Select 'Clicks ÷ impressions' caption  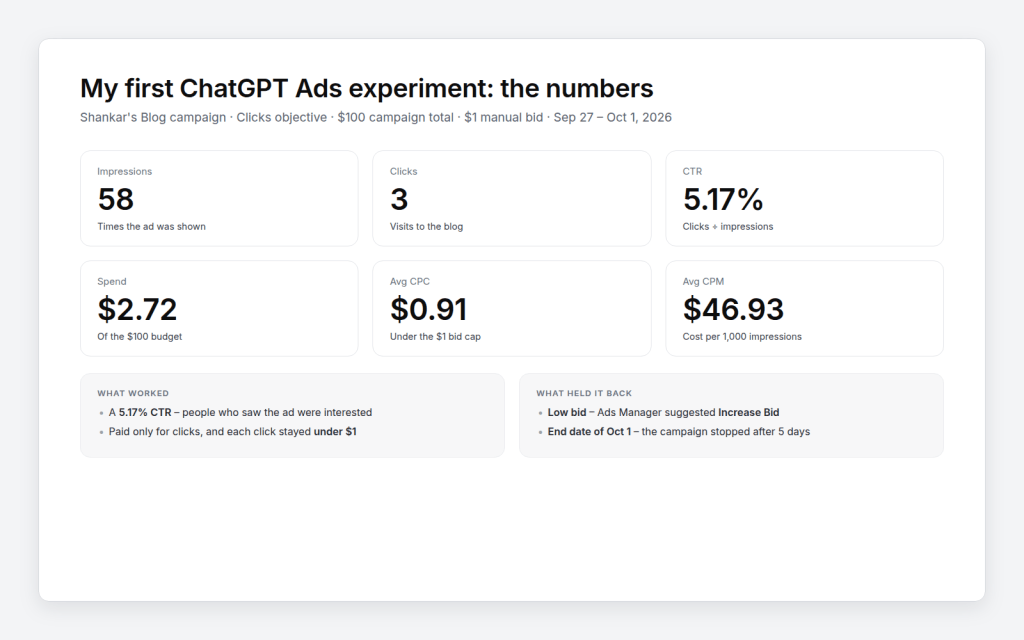(x=728, y=227)
